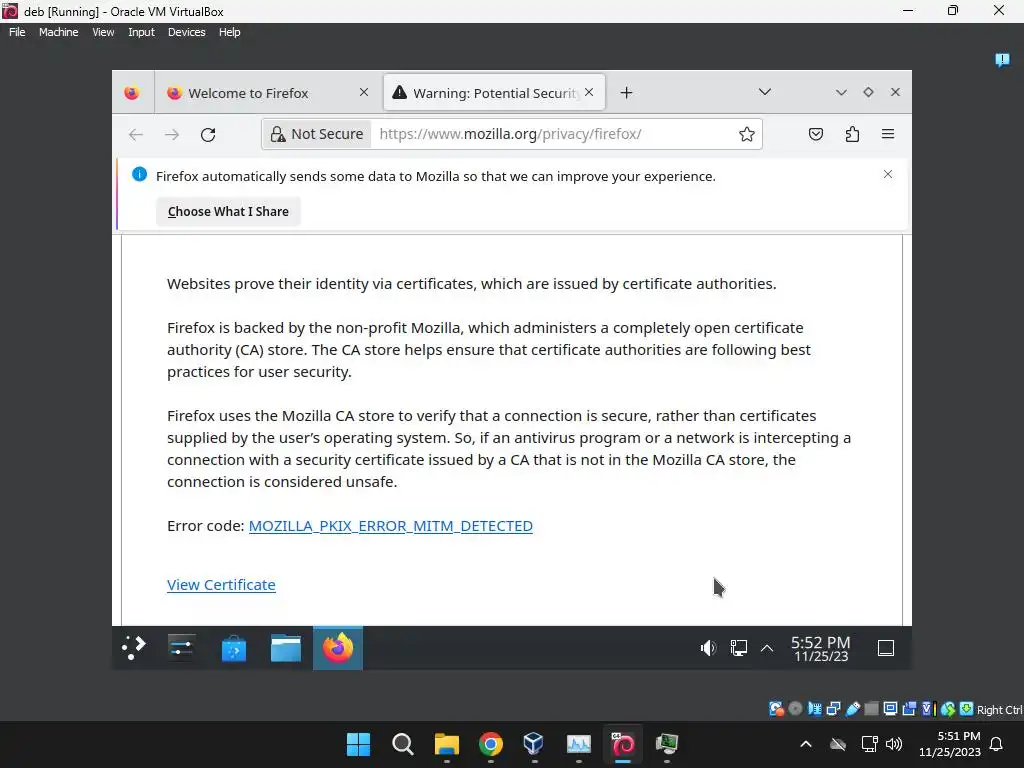Viewport: 1024px width, 768px height.
Task: Click the Firefox View icon in tab strip
Action: click(132, 93)
